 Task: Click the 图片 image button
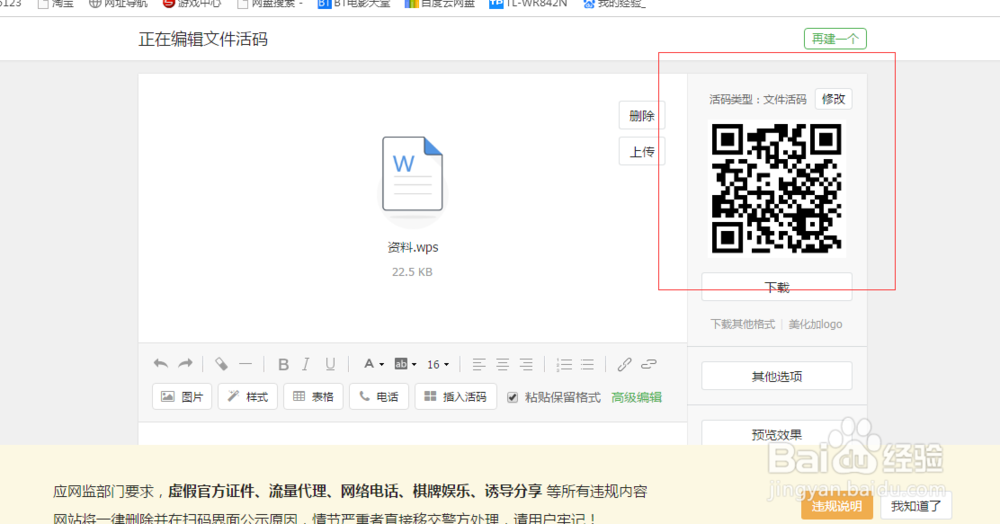point(182,397)
